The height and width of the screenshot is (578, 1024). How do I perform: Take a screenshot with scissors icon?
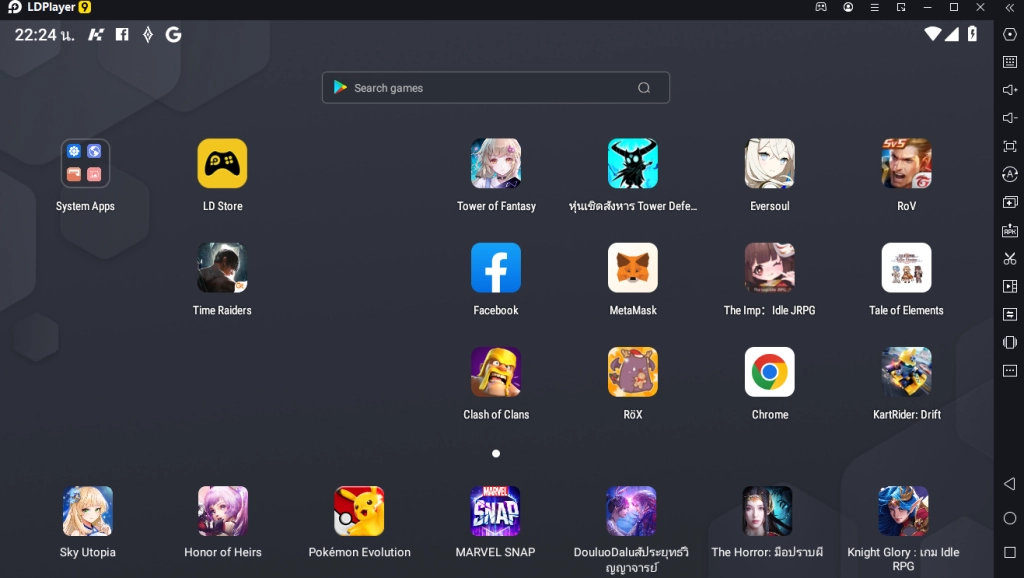[1010, 259]
